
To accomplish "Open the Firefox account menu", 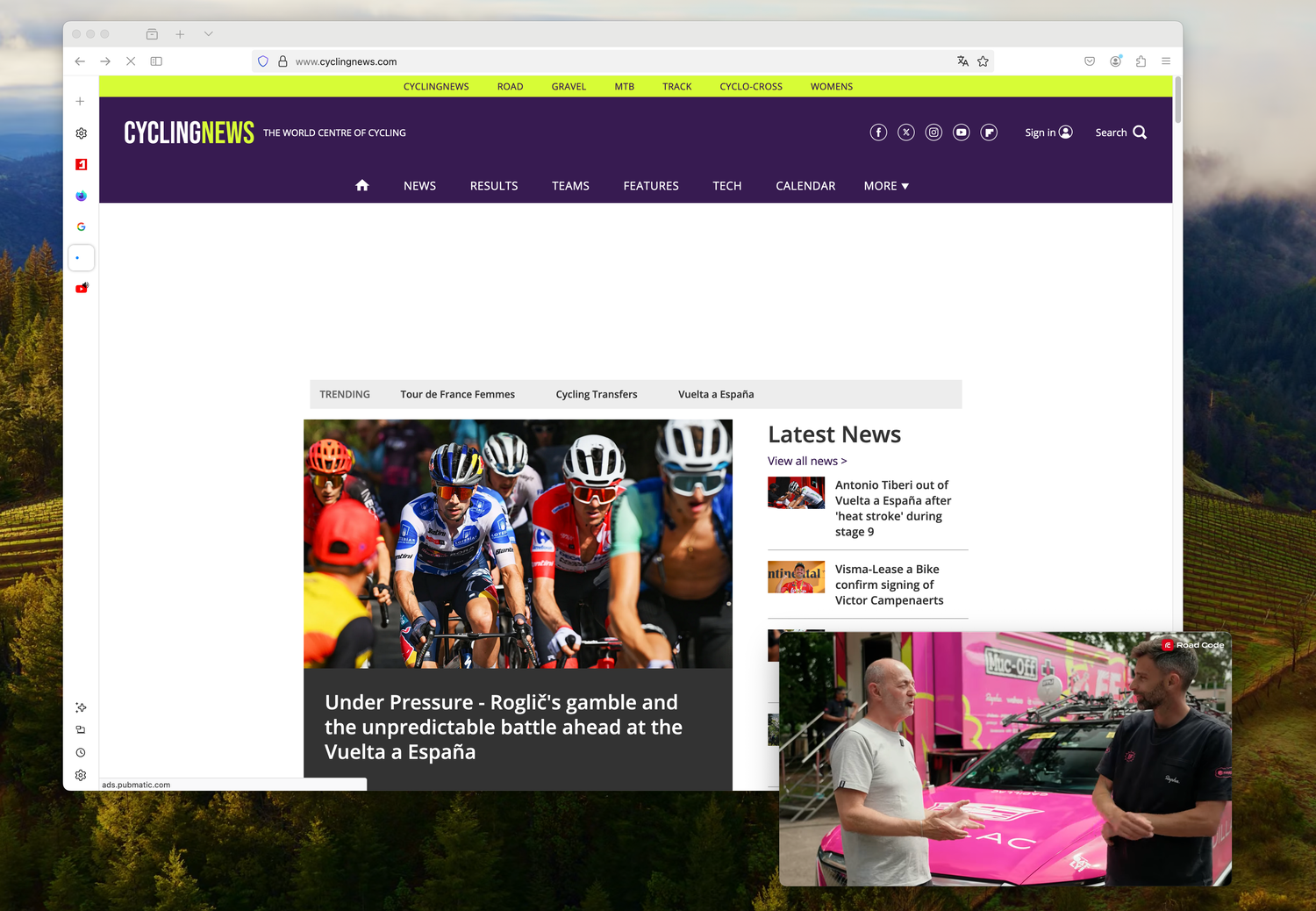I will pos(1115,61).
